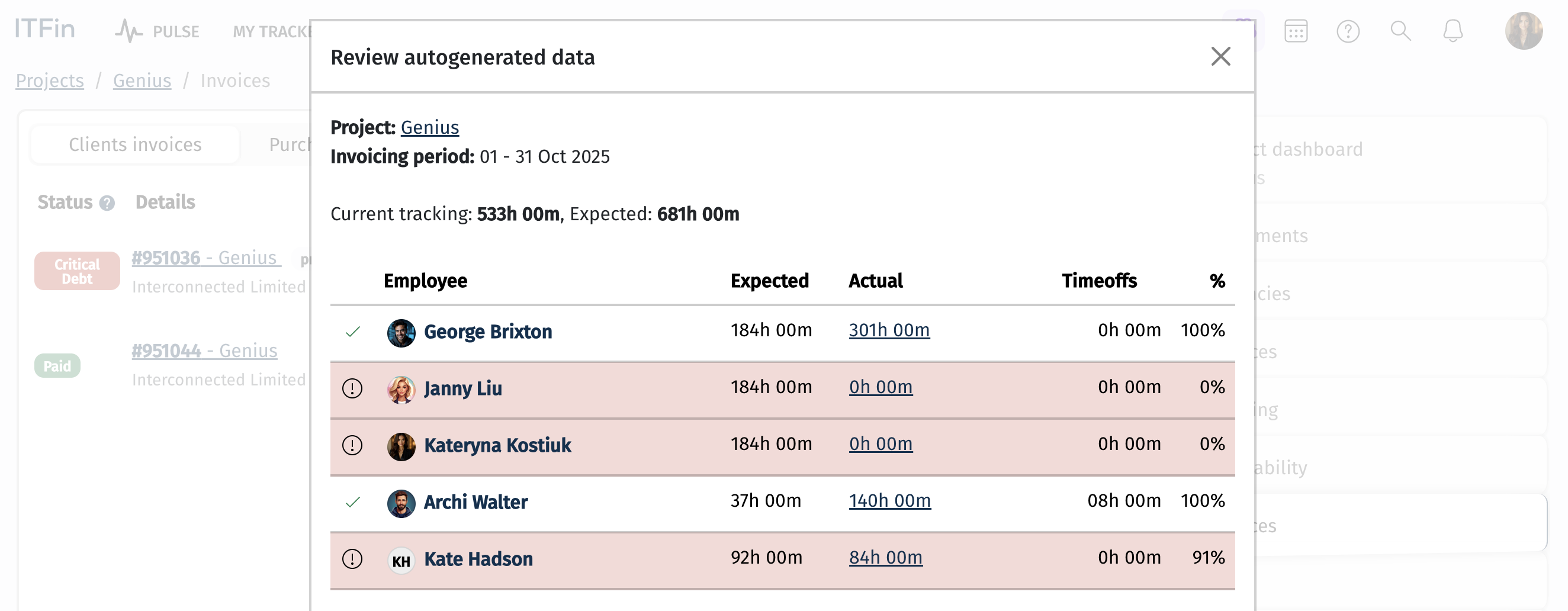Click the green checkmark beside George Brixton
Screen dimensions: 1568x611
(x=352, y=332)
